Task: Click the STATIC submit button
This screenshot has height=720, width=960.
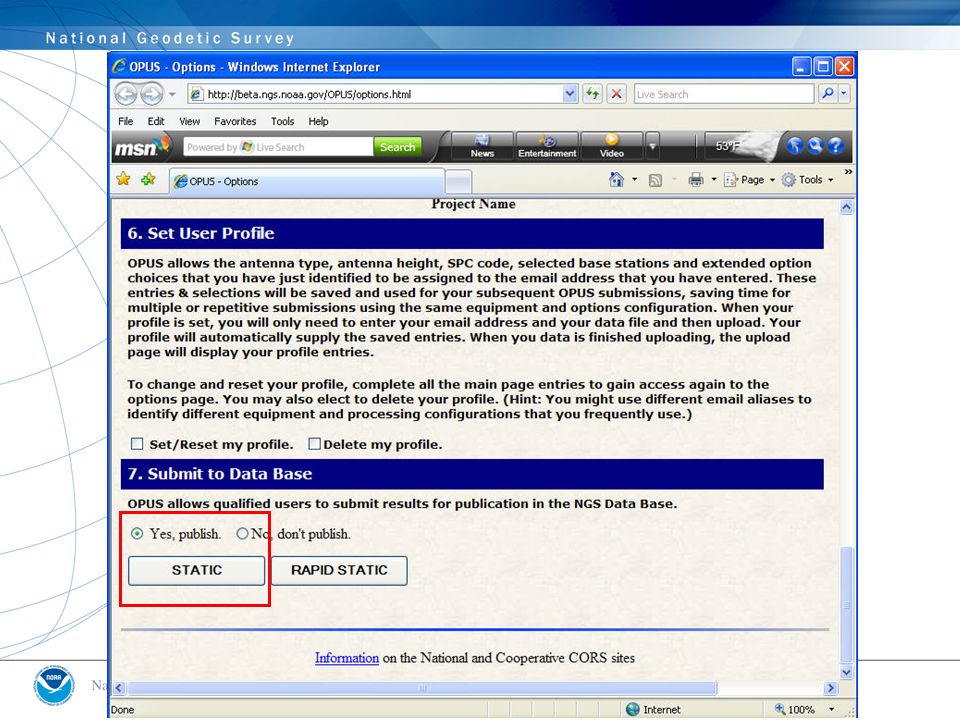Action: pyautogui.click(x=197, y=570)
